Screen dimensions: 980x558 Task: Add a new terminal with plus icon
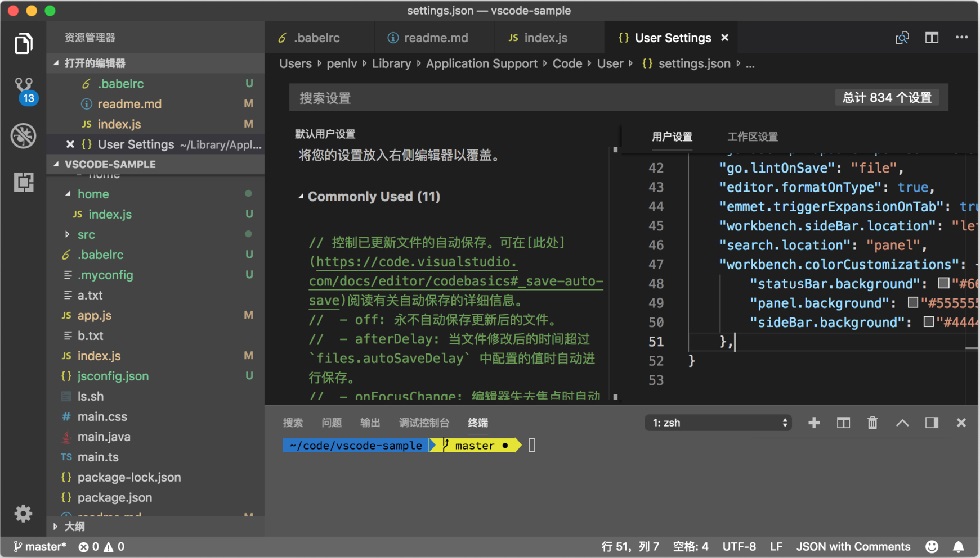(x=814, y=423)
